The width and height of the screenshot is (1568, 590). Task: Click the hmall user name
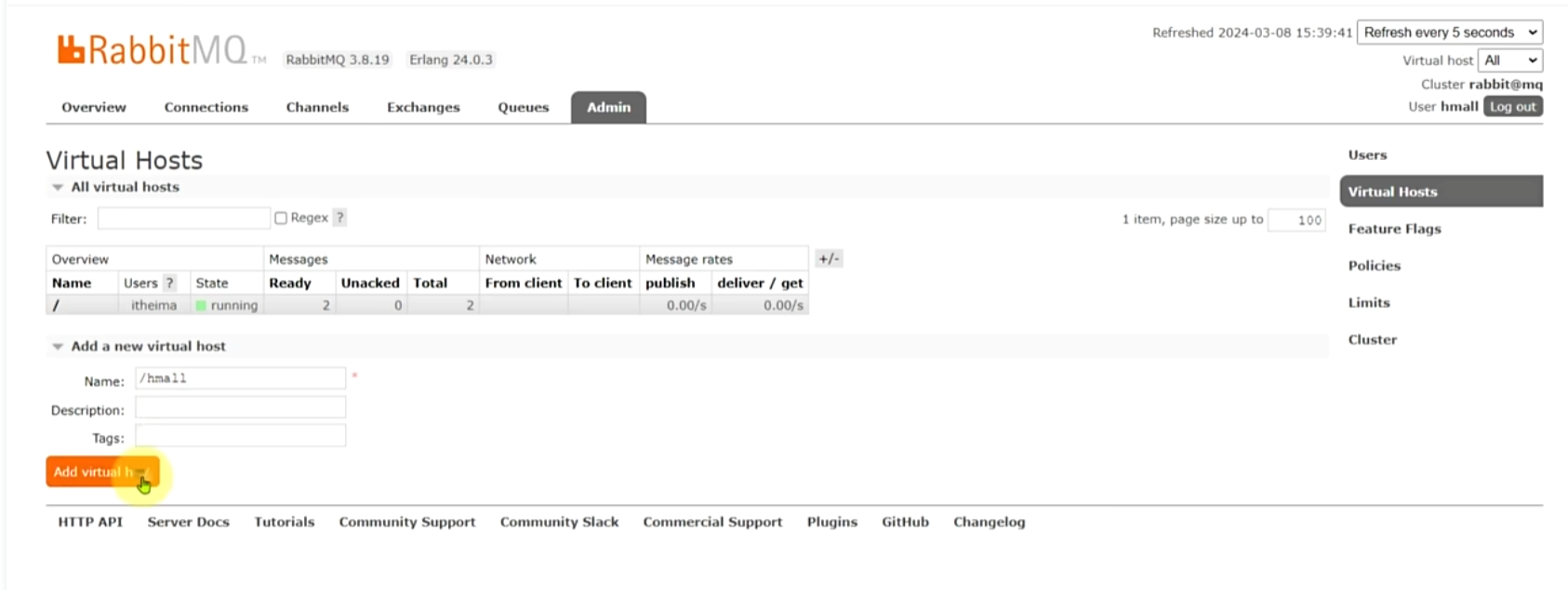1459,106
